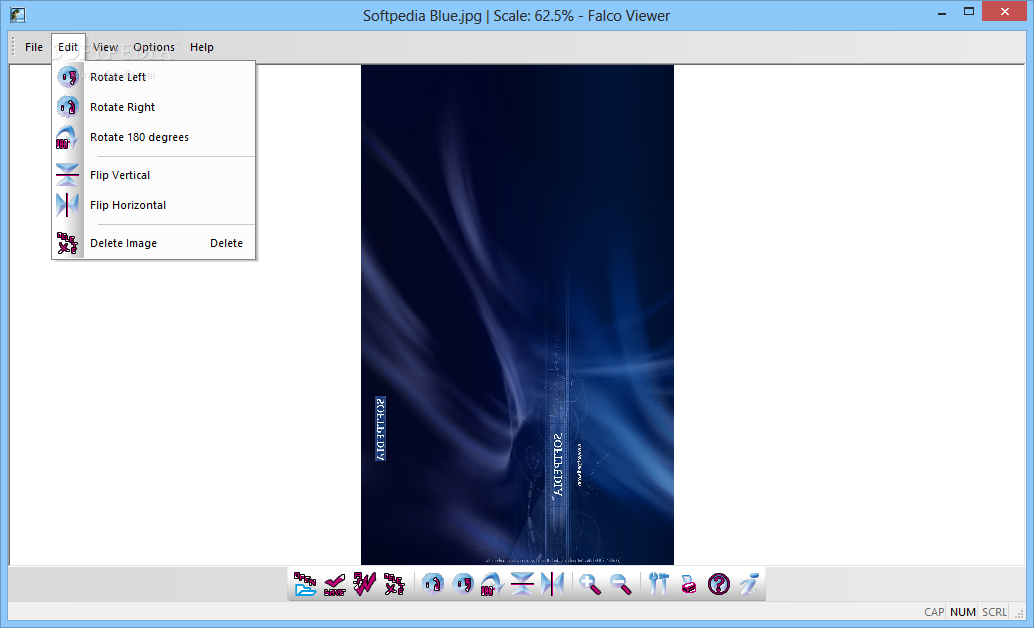This screenshot has height=628, width=1034.
Task: Minimize the Falco Viewer window
Action: pos(942,12)
